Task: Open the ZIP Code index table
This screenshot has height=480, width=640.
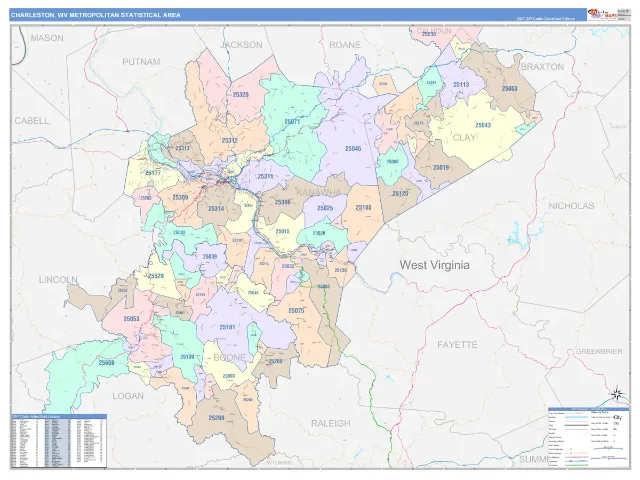Action: point(59,441)
